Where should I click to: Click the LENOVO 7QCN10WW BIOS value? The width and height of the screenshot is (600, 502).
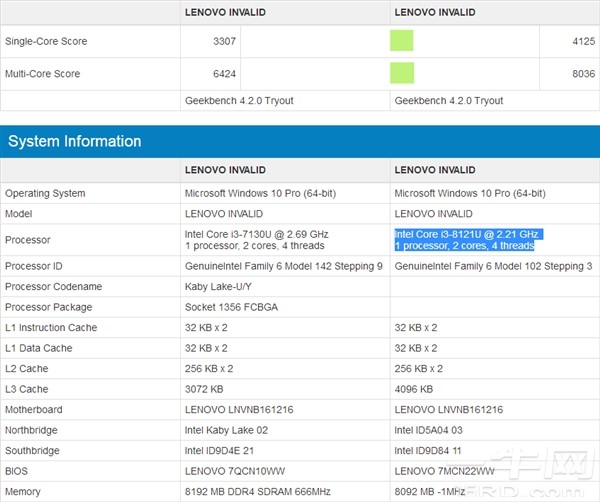(235, 471)
